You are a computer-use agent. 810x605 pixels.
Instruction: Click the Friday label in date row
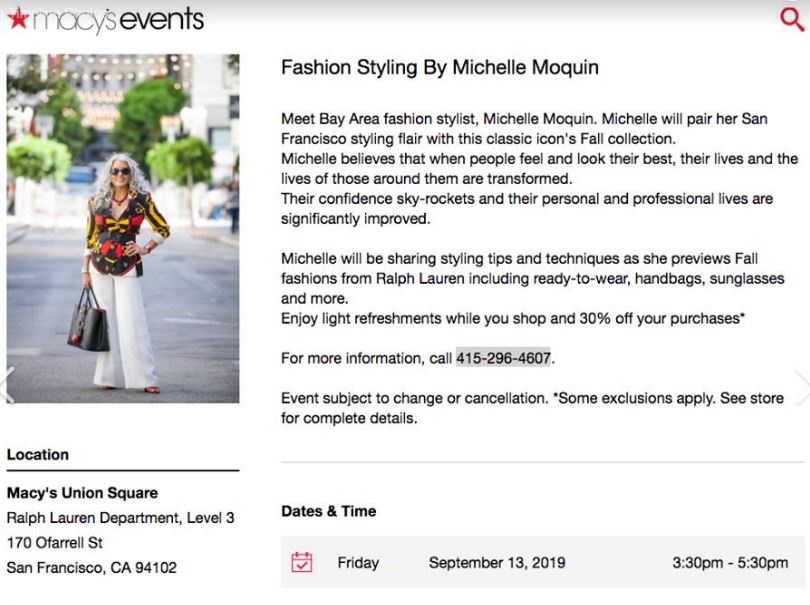[x=358, y=563]
